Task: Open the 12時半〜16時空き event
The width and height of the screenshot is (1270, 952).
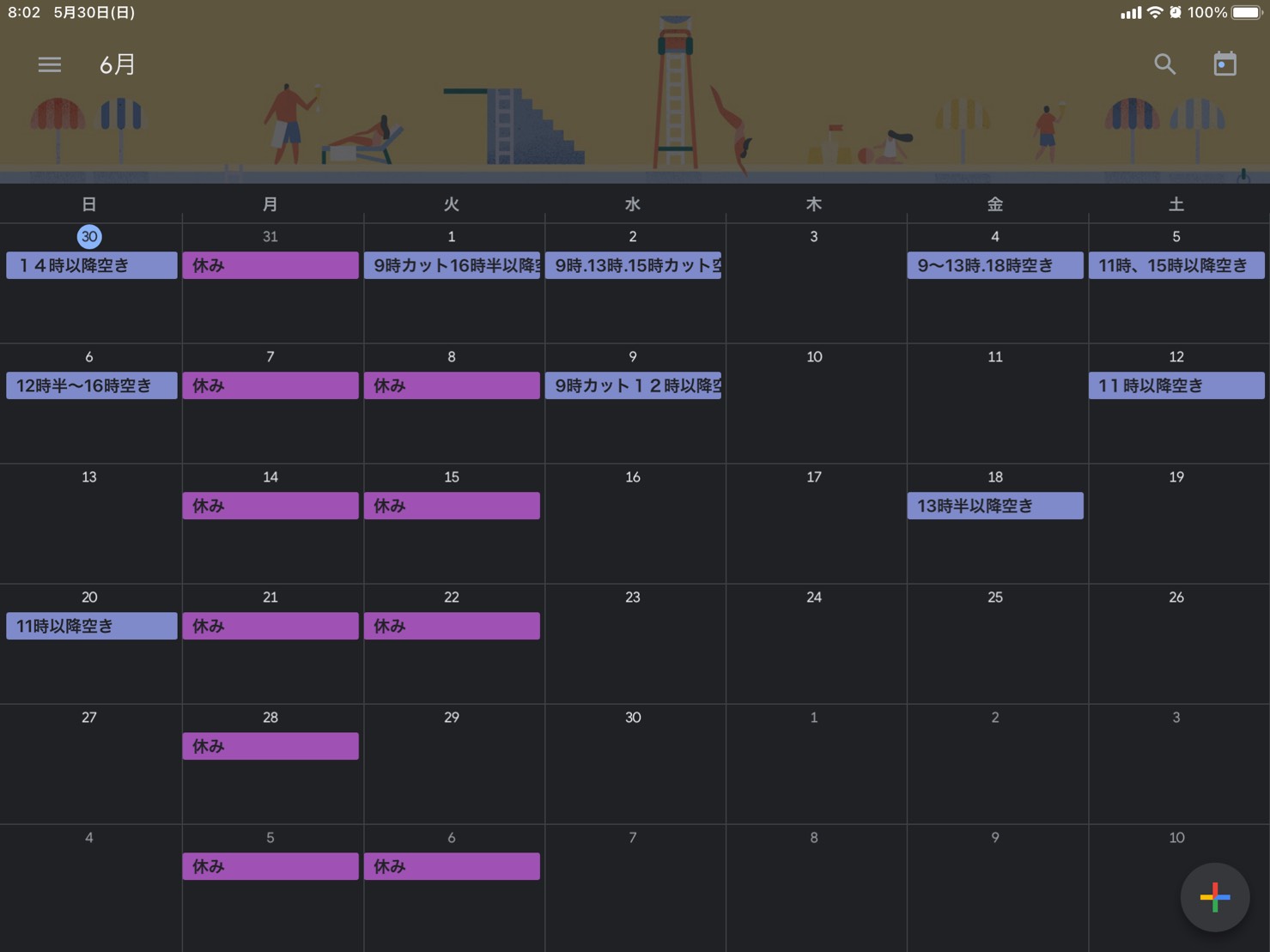Action: click(91, 385)
